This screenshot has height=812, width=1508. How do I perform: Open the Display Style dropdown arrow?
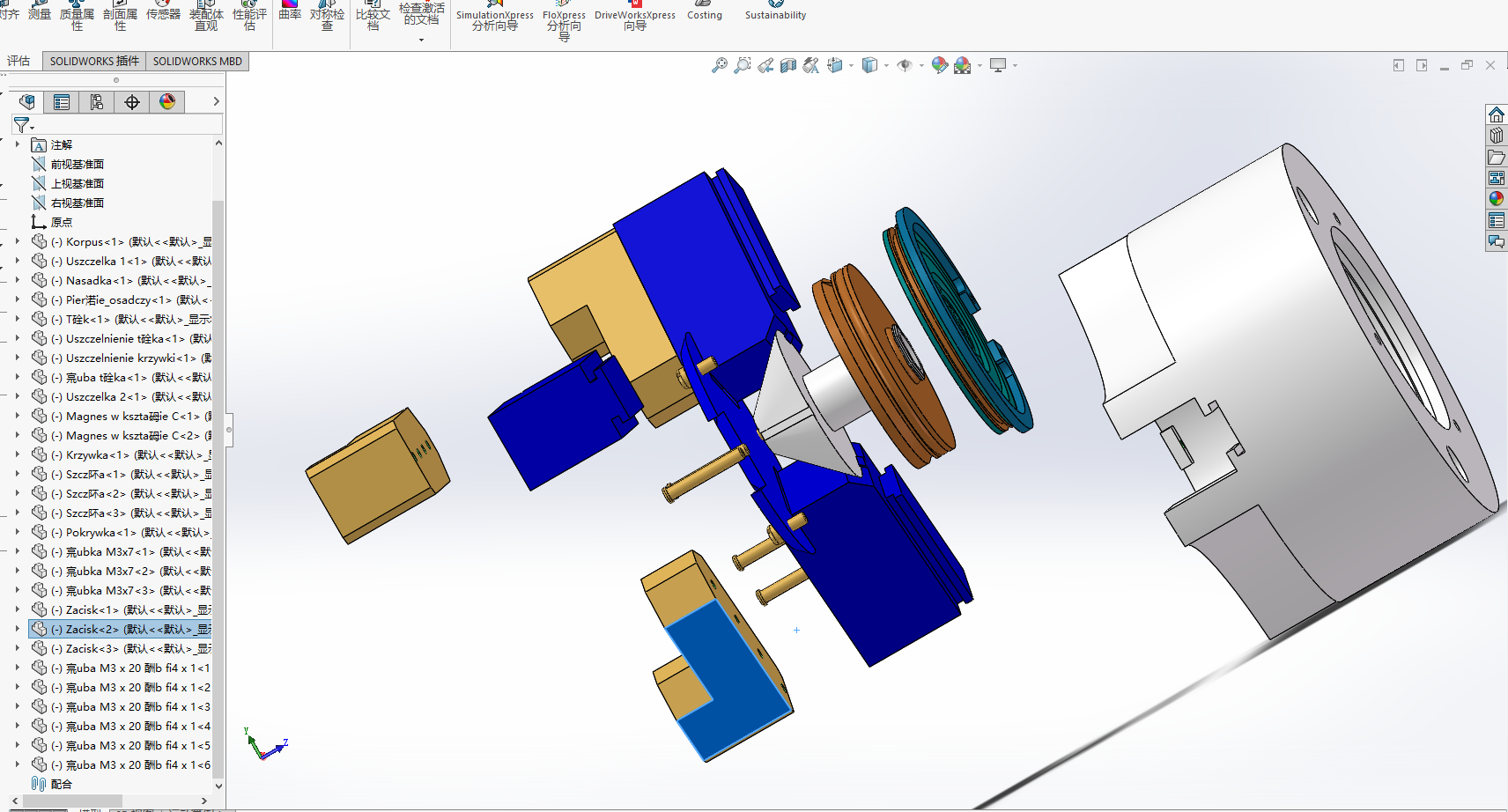(886, 65)
